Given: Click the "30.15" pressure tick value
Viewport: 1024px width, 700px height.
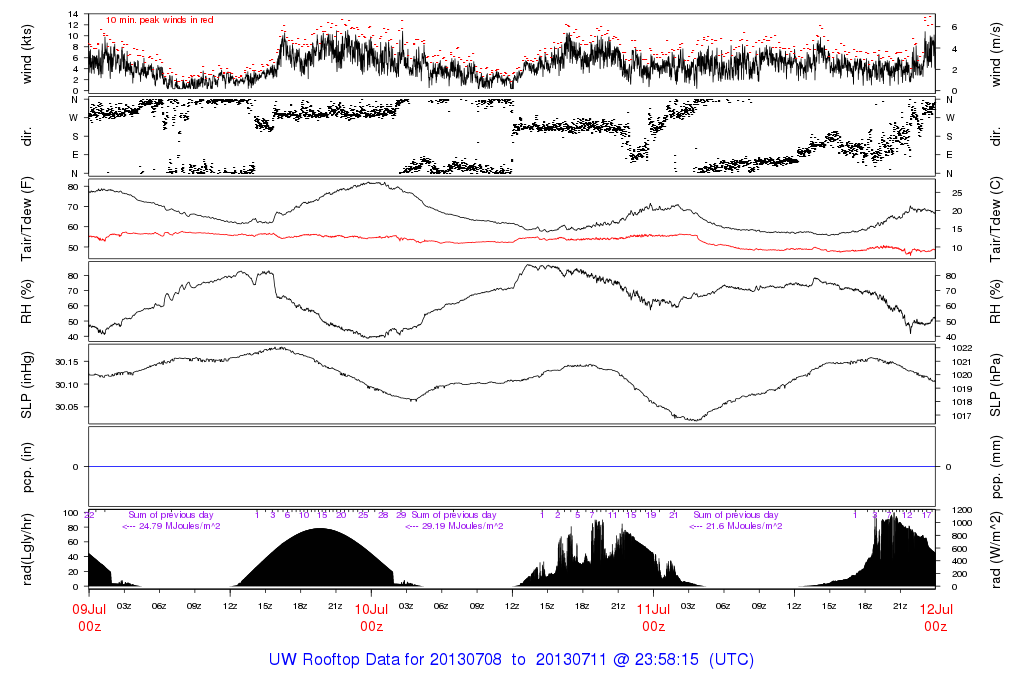Looking at the screenshot, I should click(67, 362).
